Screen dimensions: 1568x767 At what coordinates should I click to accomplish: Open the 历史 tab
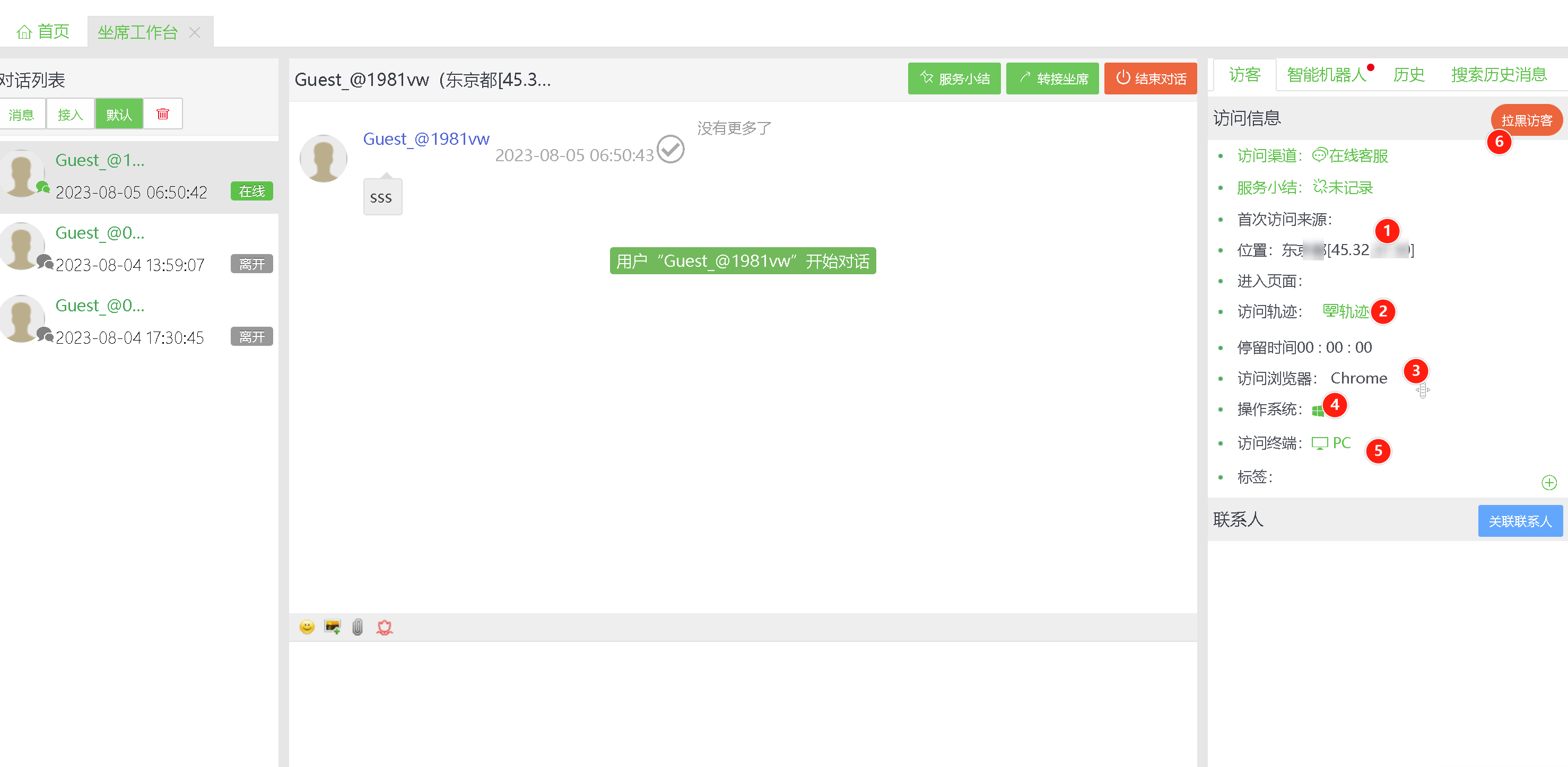(x=1408, y=75)
